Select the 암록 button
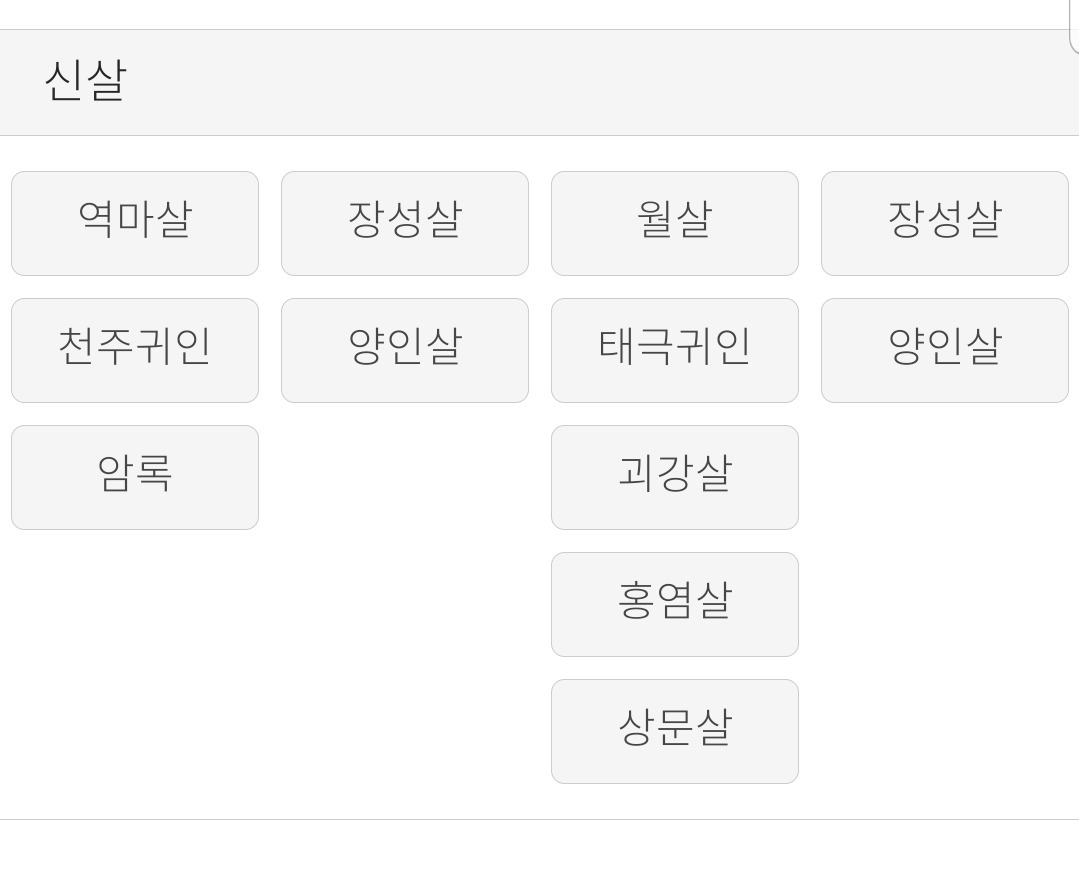The height and width of the screenshot is (891, 1079). pos(135,477)
